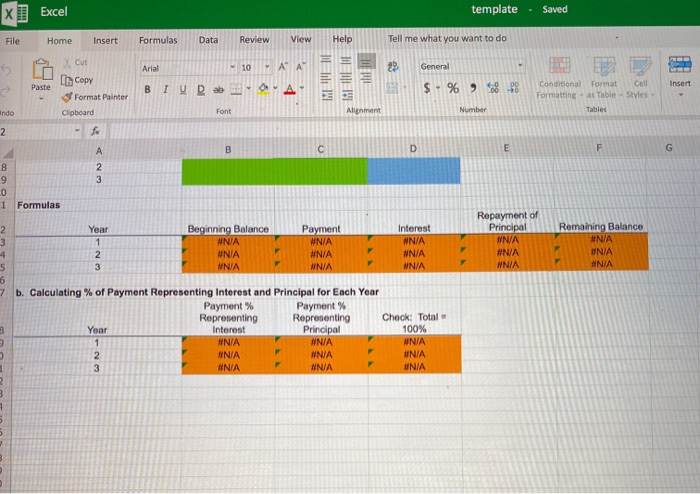Screen dimensions: 700x494
Task: Increase font size with larger A
Action: coord(283,67)
